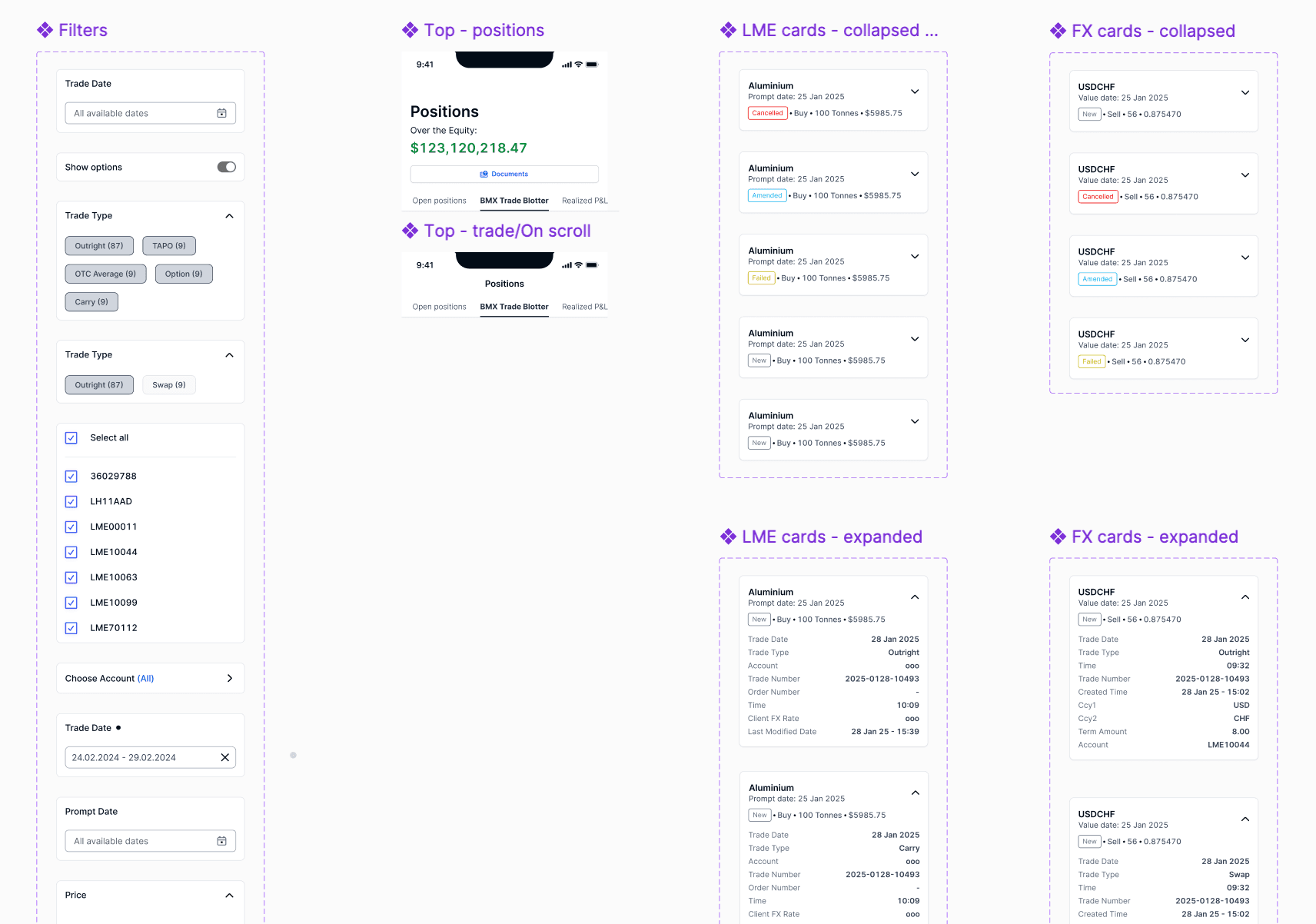
Task: Toggle the Show options switch
Action: coord(226,167)
